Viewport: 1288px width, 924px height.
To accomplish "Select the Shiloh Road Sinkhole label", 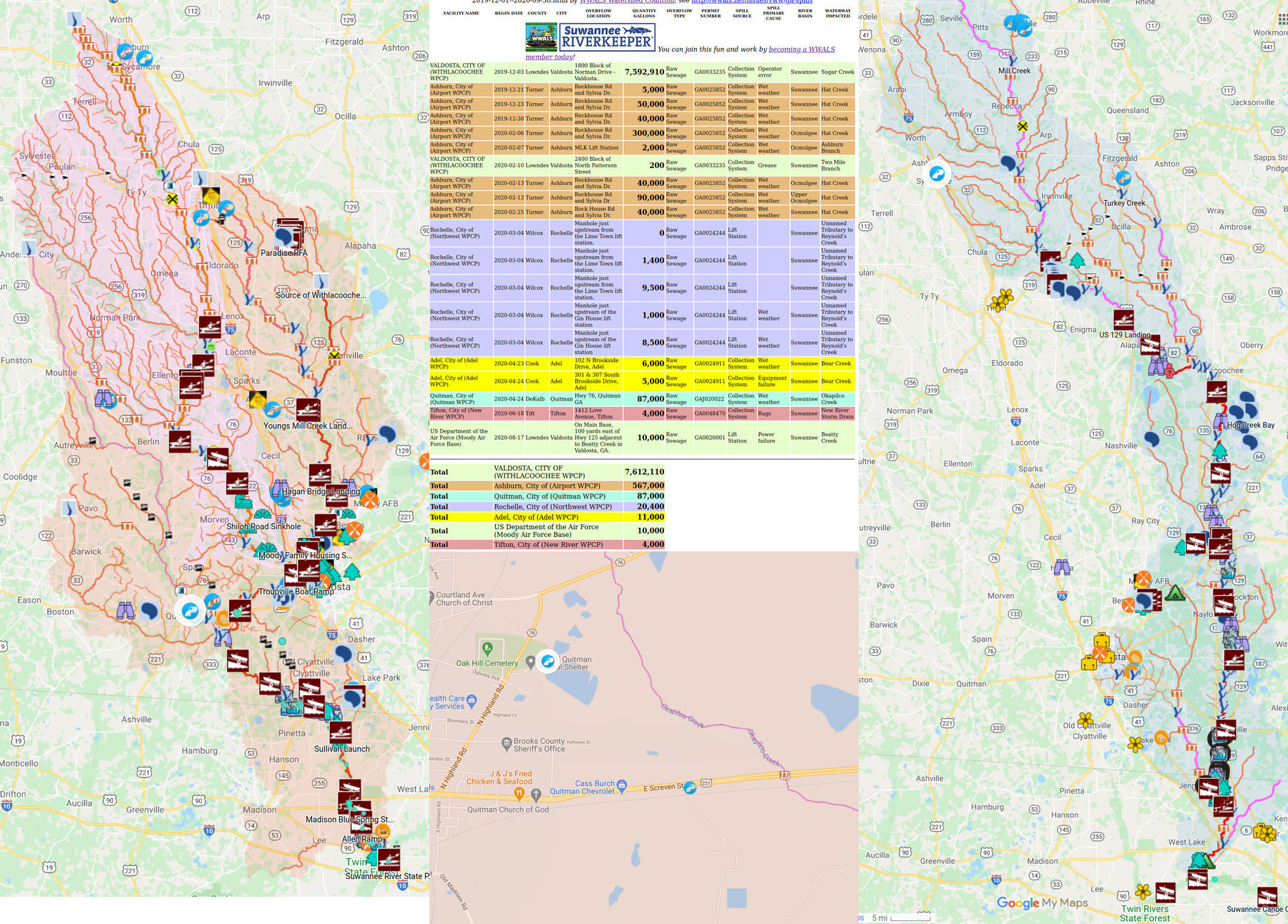I will [x=264, y=526].
